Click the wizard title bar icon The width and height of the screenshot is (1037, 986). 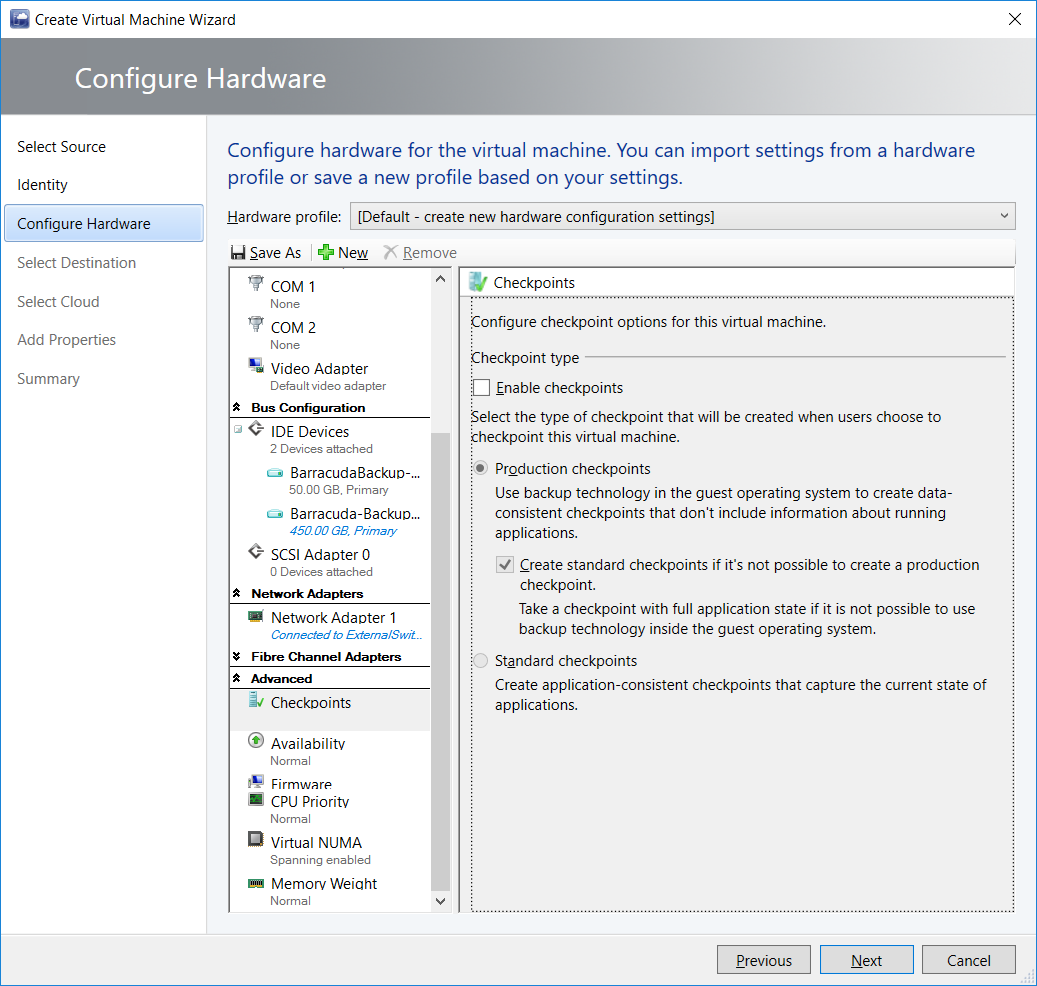point(20,19)
